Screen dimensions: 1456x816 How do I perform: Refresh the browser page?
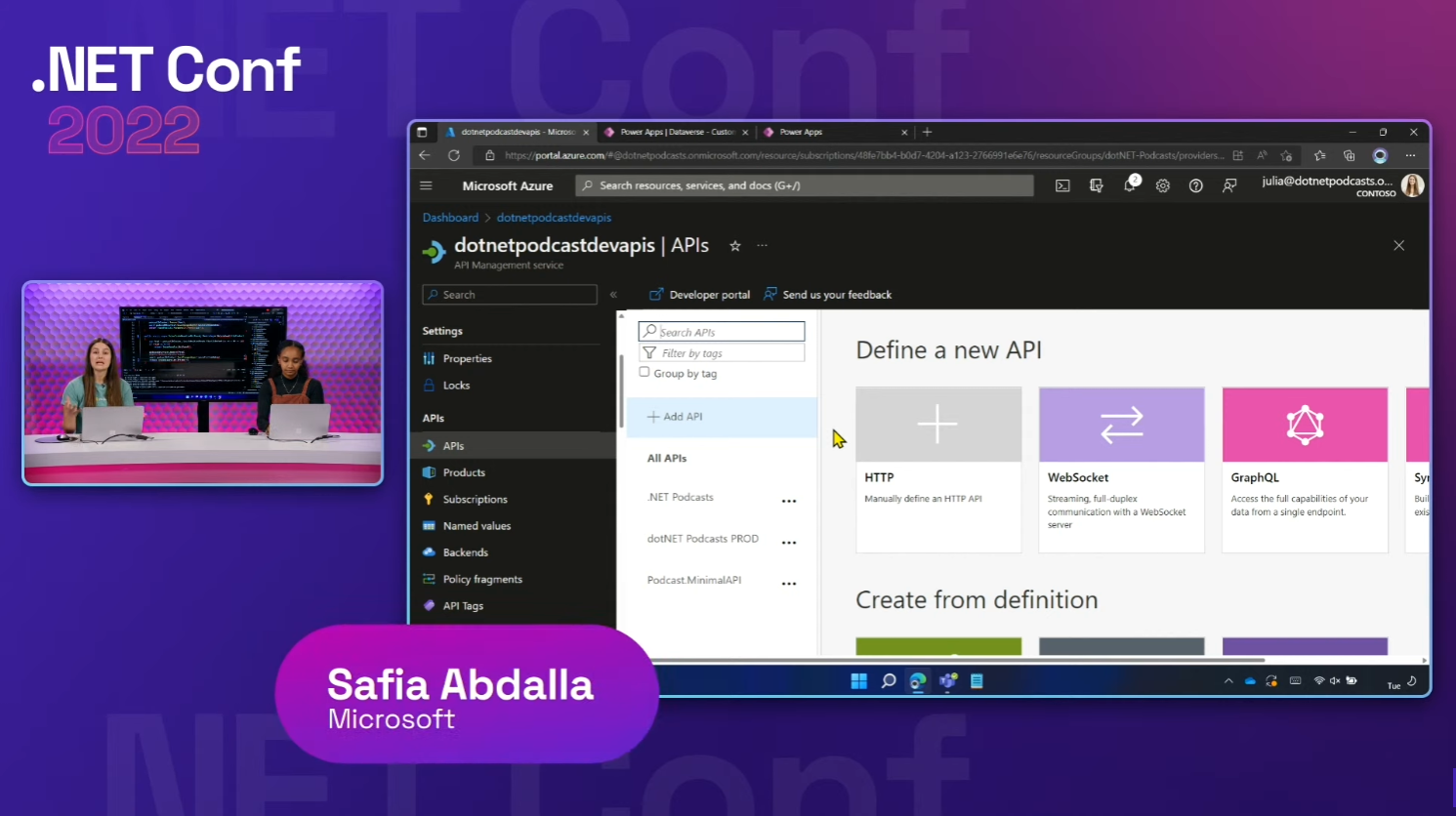click(454, 155)
